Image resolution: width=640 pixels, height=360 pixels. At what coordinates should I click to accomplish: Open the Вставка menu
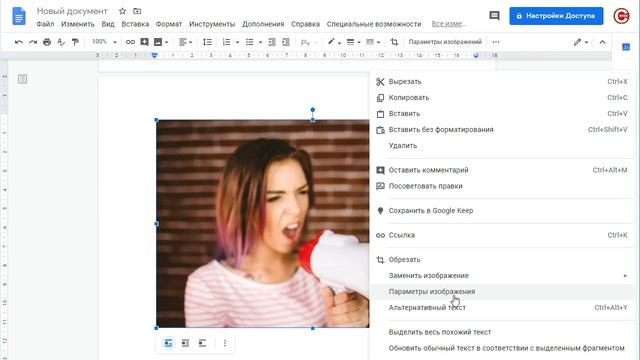(135, 24)
